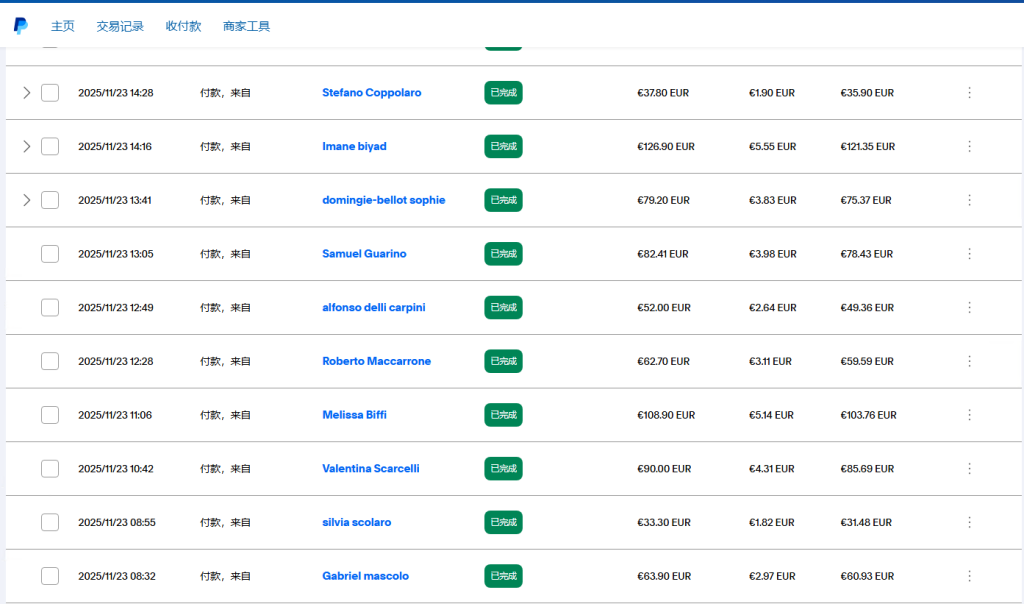1024x604 pixels.
Task: Expand the Stefano Coppolaro transaction details
Action: pyautogui.click(x=27, y=93)
